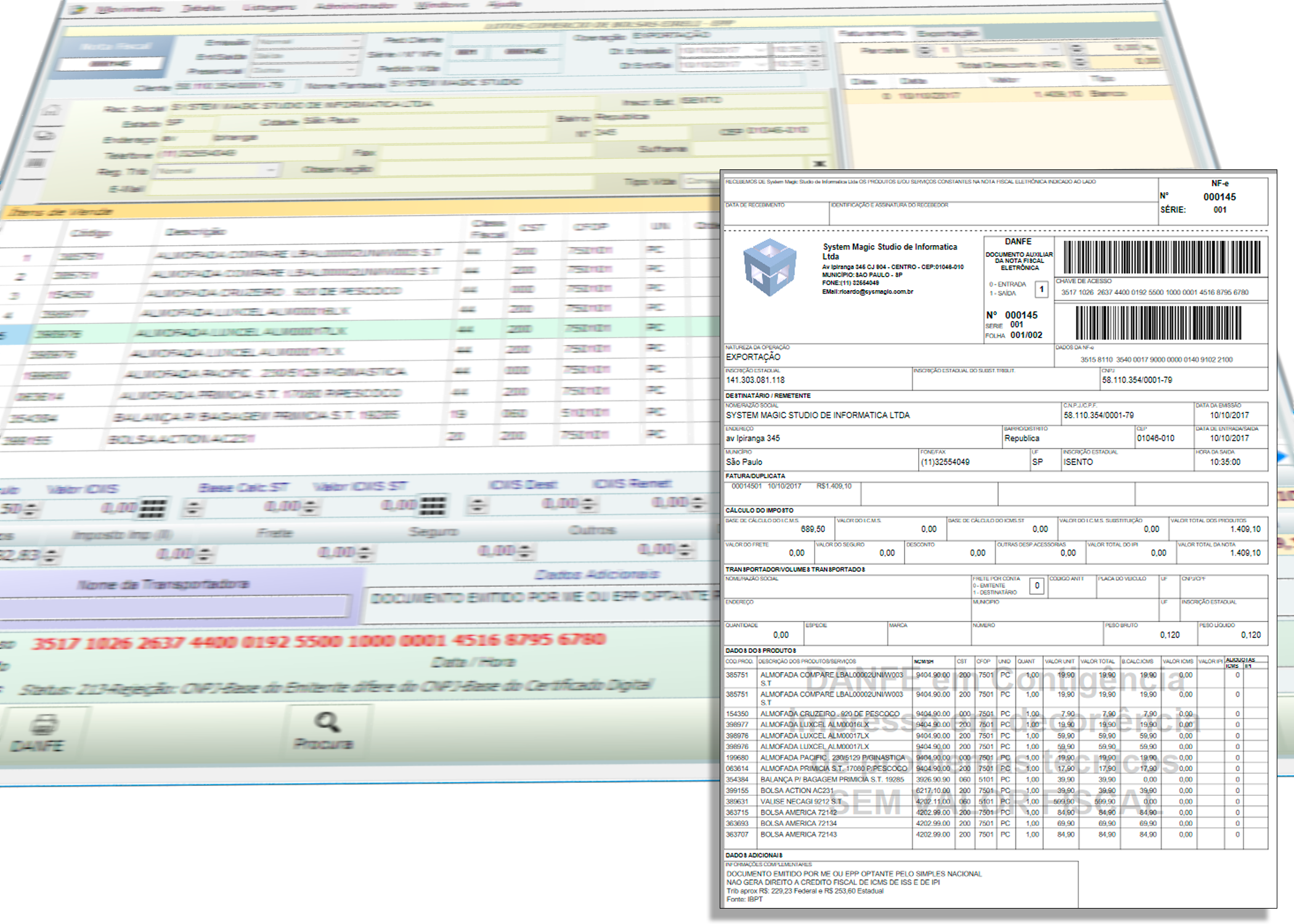The height and width of the screenshot is (924, 1294).
Task: Click the X icon beside Observação field
Action: (x=820, y=164)
